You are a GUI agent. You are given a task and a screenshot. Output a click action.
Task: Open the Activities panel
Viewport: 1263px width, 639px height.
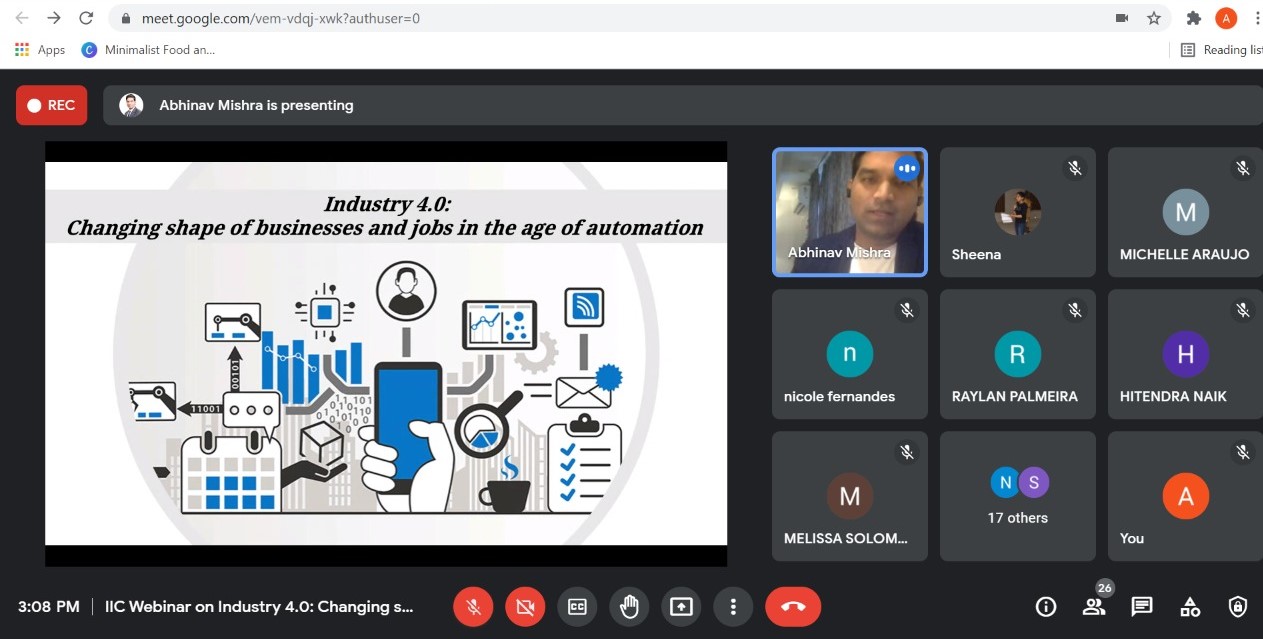(x=1190, y=606)
